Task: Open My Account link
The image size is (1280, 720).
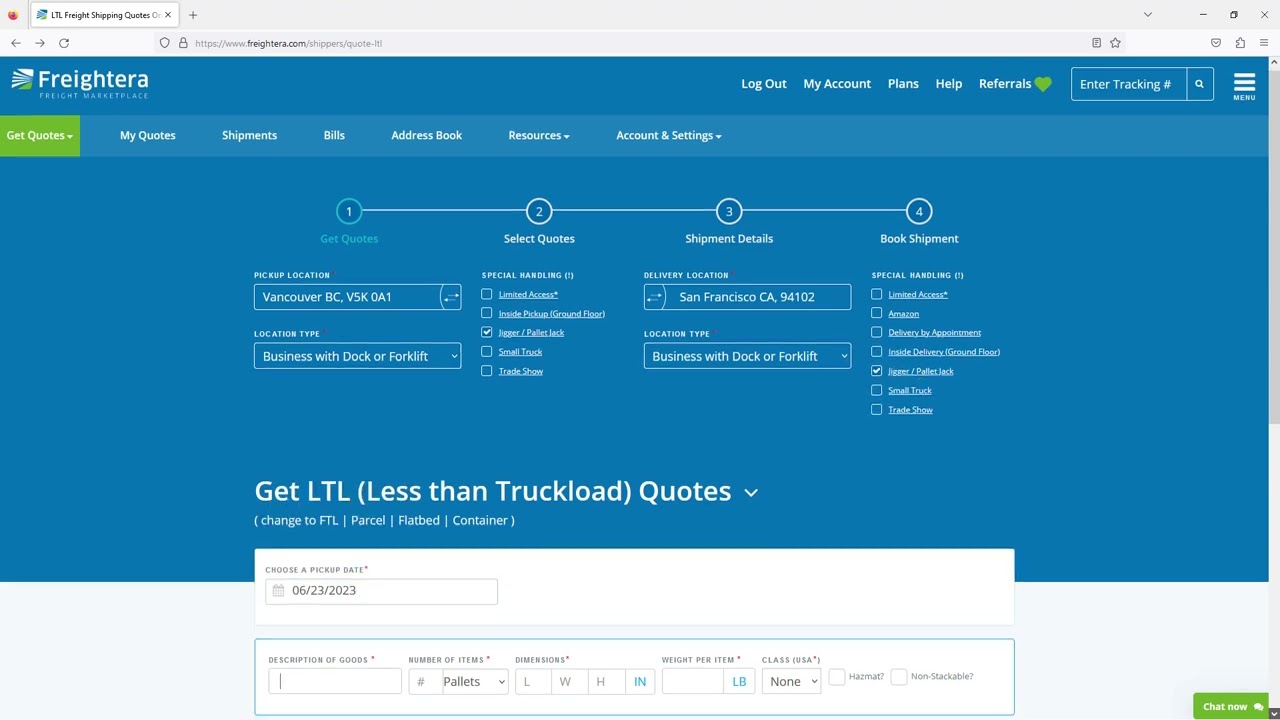Action: 837,84
